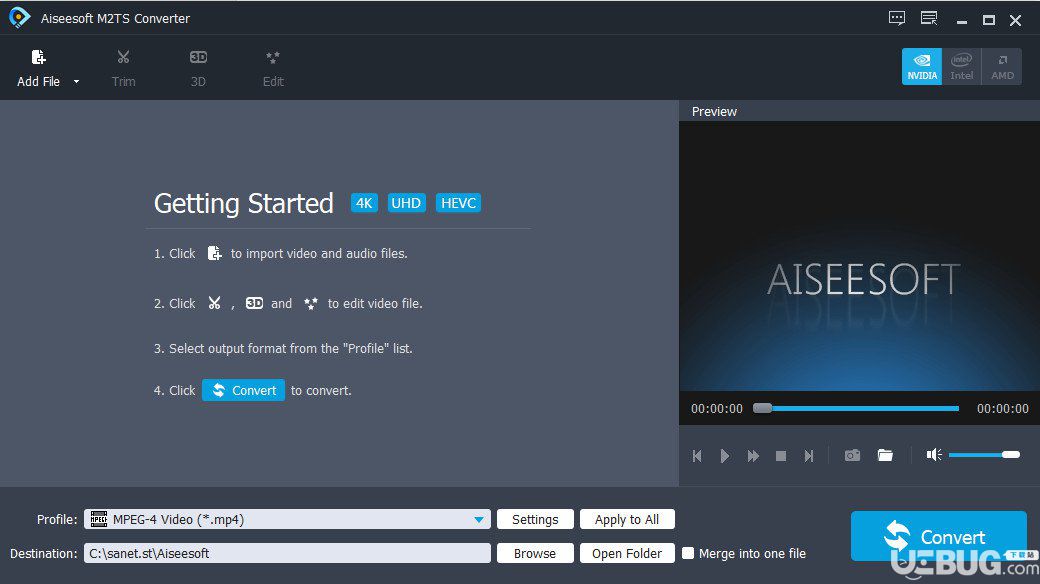Viewport: 1040px width, 584px height.
Task: Open profile Settings
Action: pyautogui.click(x=535, y=519)
